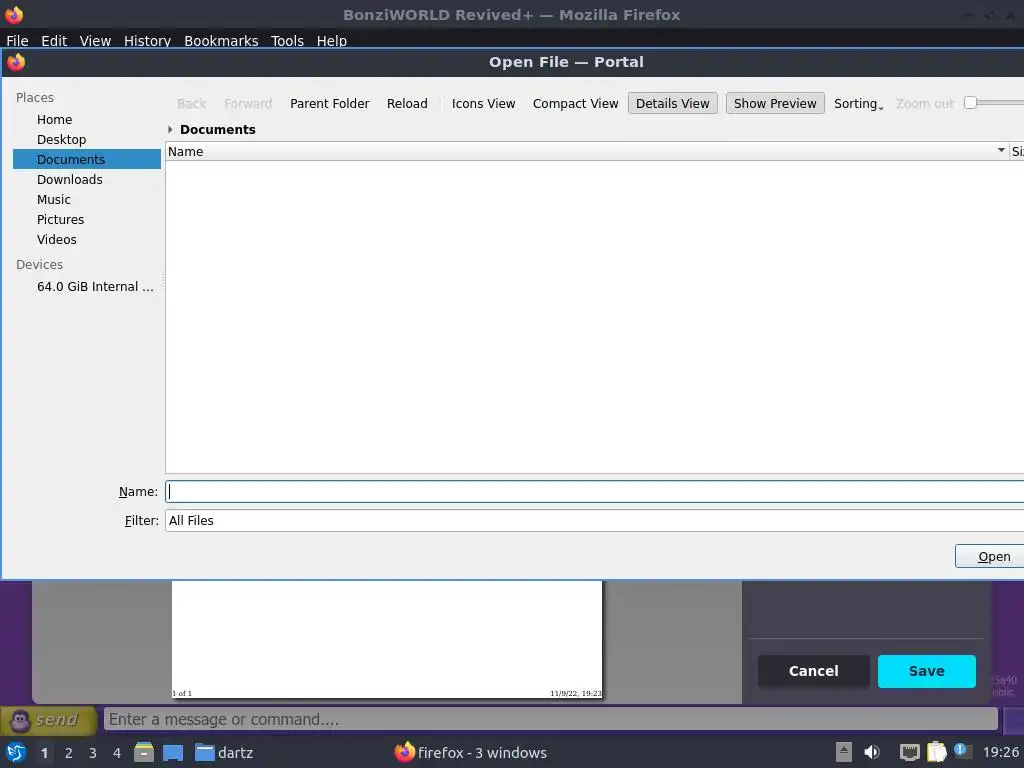Click the zoom slider handle

pyautogui.click(x=970, y=103)
